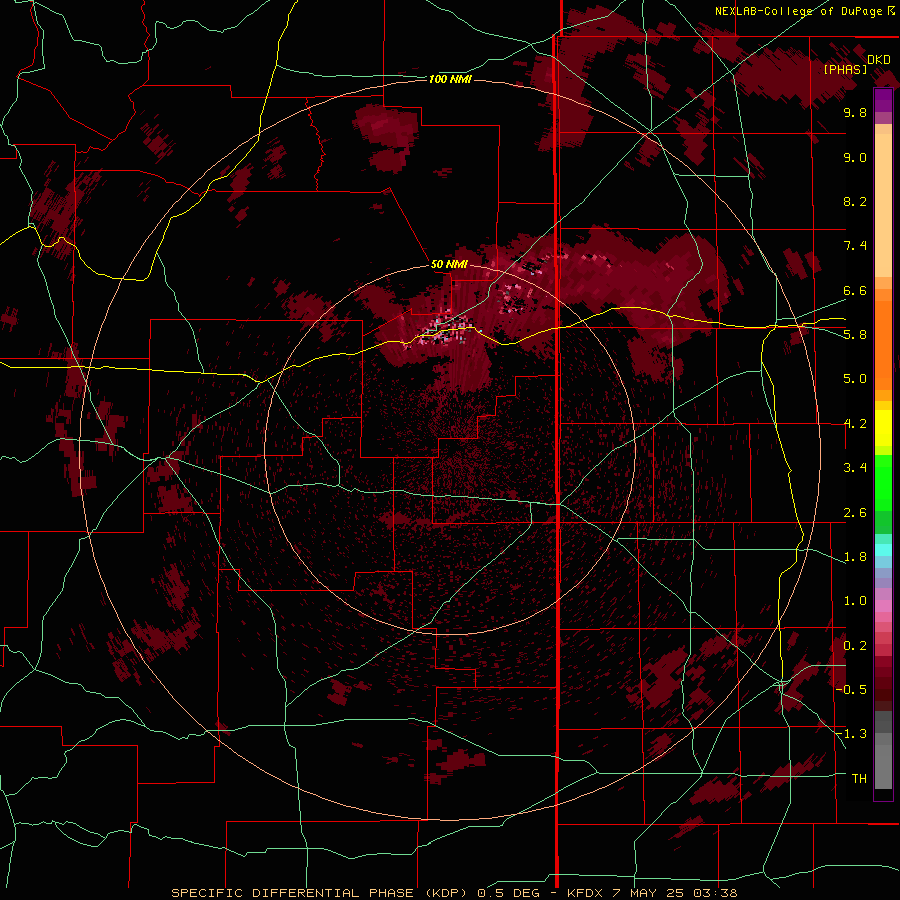Click the [PHAS] units label
Viewport: 900px width, 900px height.
(x=845, y=69)
